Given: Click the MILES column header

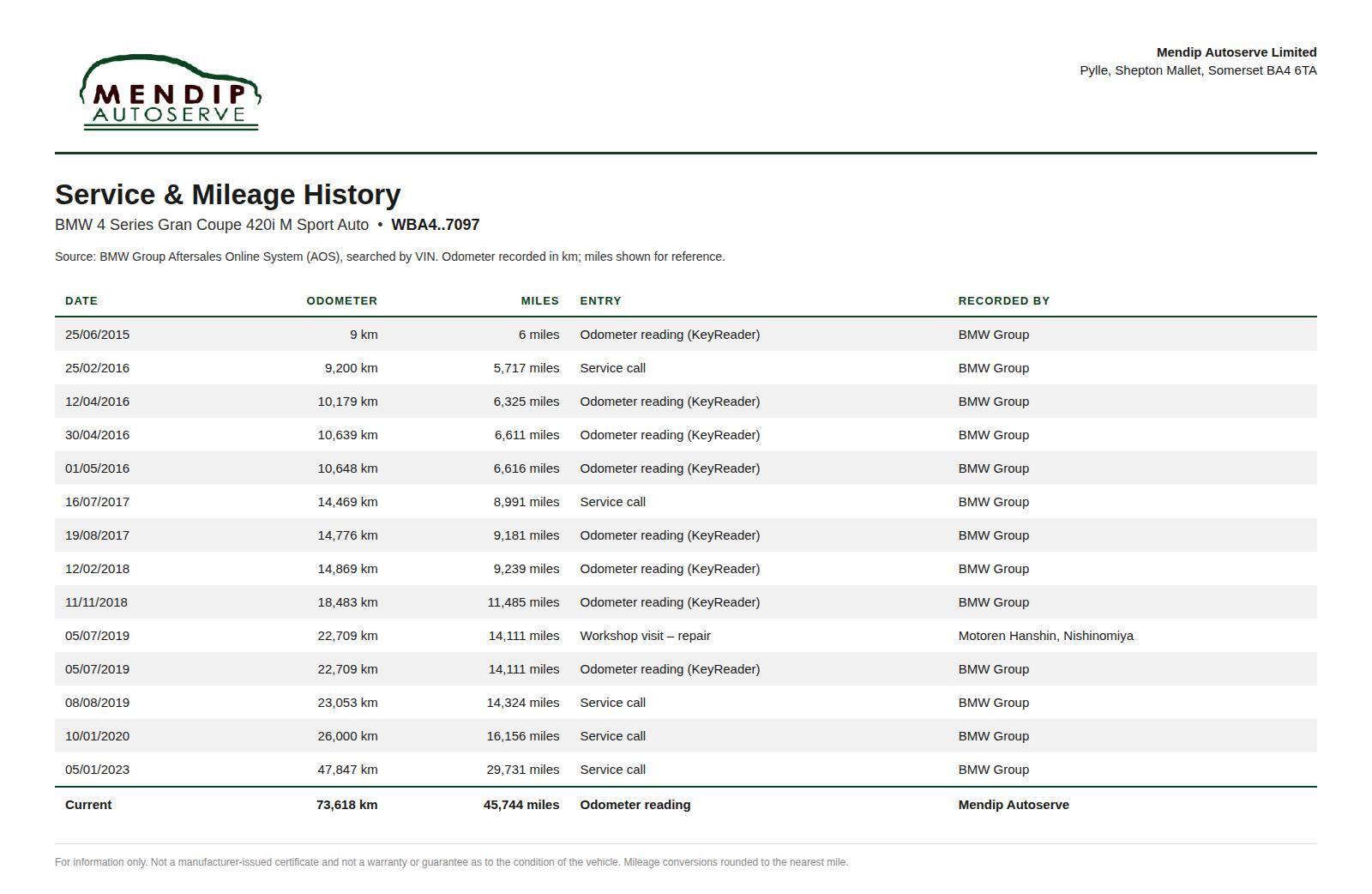Looking at the screenshot, I should point(540,301).
